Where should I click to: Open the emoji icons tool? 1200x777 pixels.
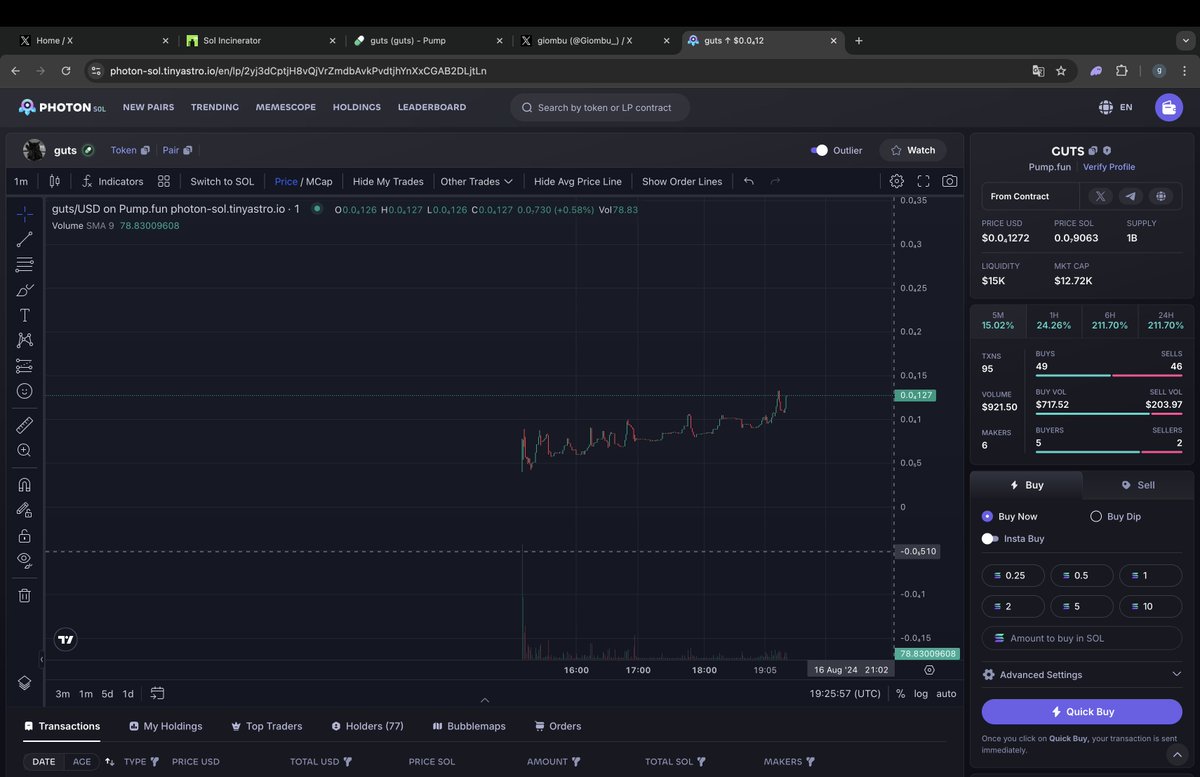click(25, 391)
